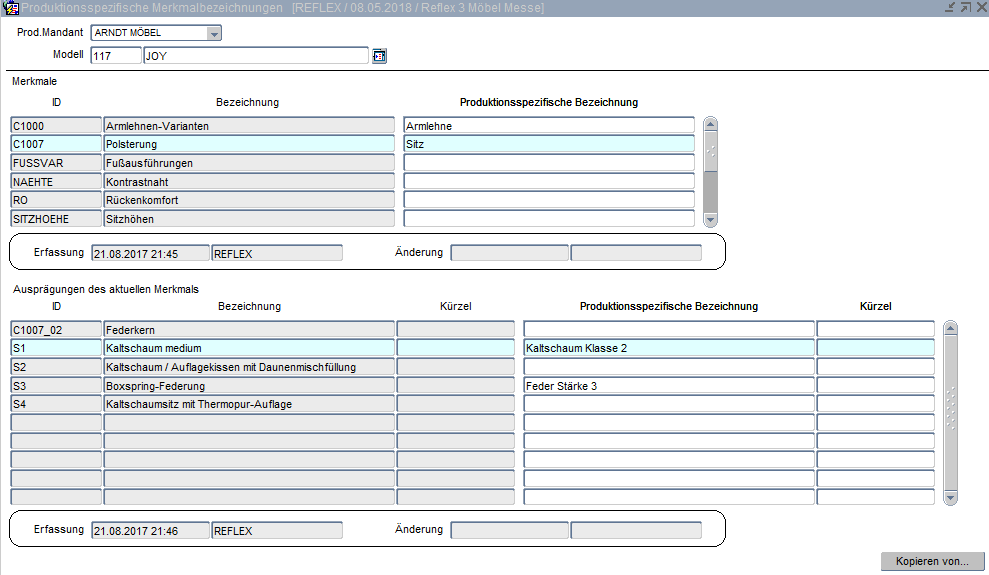The height and width of the screenshot is (575, 989).
Task: Select the S4 Kaltschaumsitz mit Thermopur-Auflage row
Action: point(249,404)
